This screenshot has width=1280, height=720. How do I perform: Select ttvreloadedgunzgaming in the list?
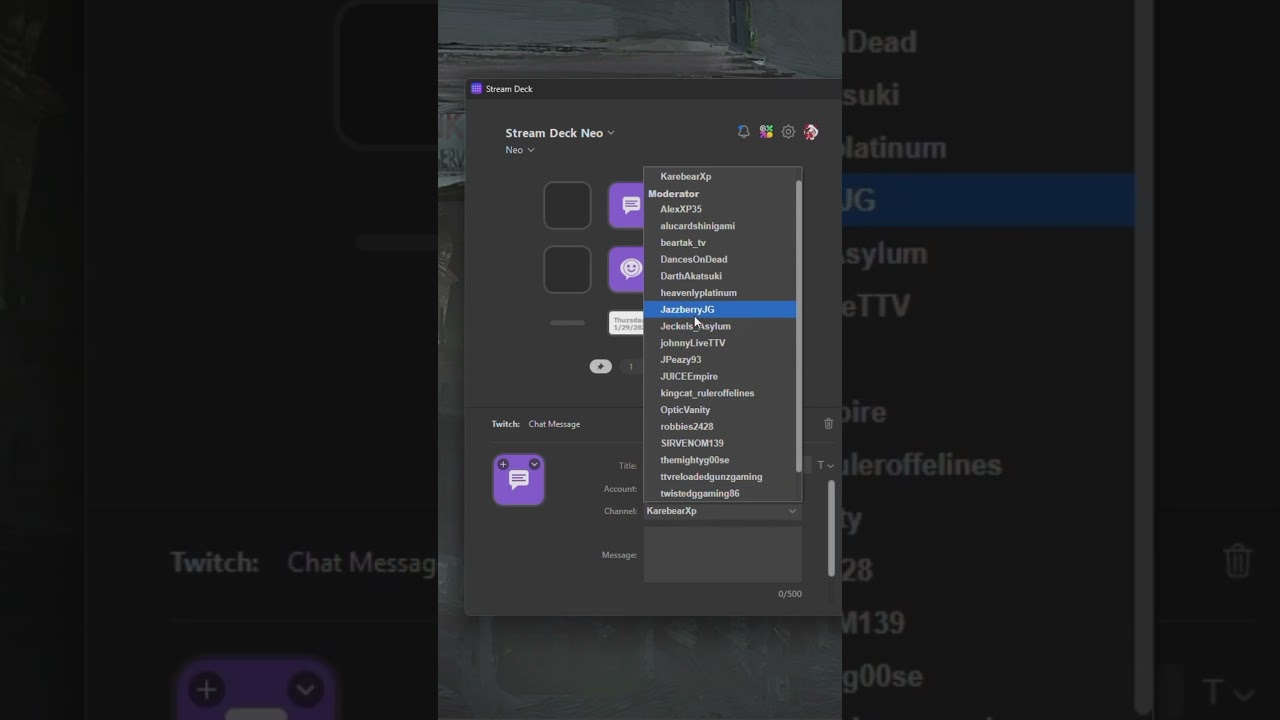719,477
